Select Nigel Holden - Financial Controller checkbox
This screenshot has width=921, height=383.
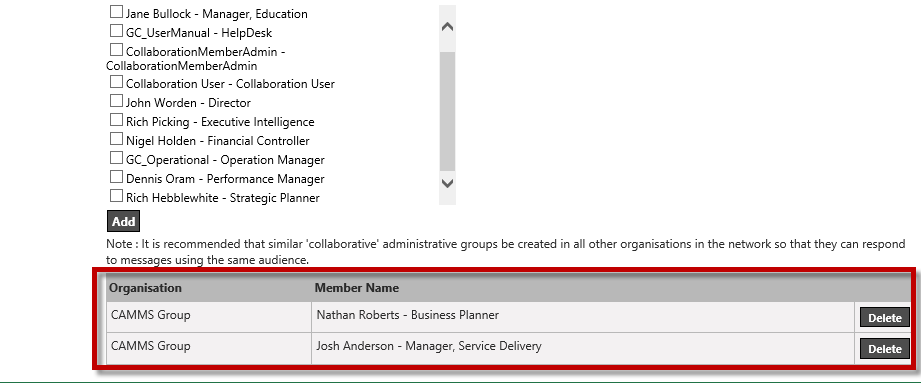[116, 139]
